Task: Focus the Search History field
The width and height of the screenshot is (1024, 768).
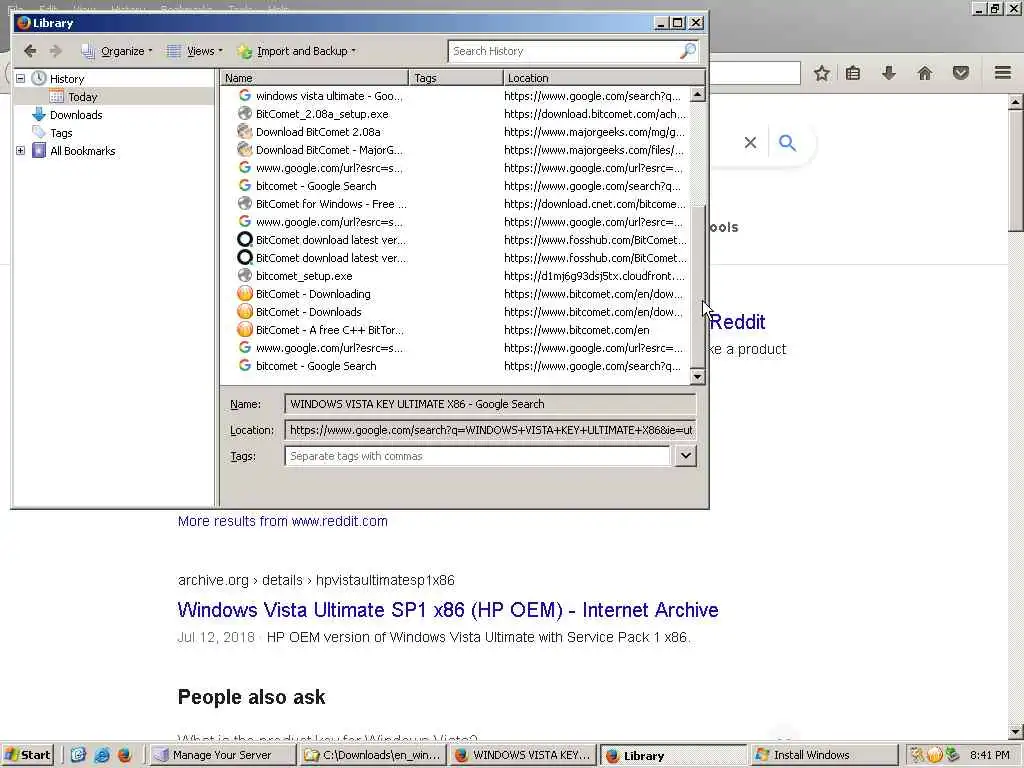Action: tap(563, 51)
